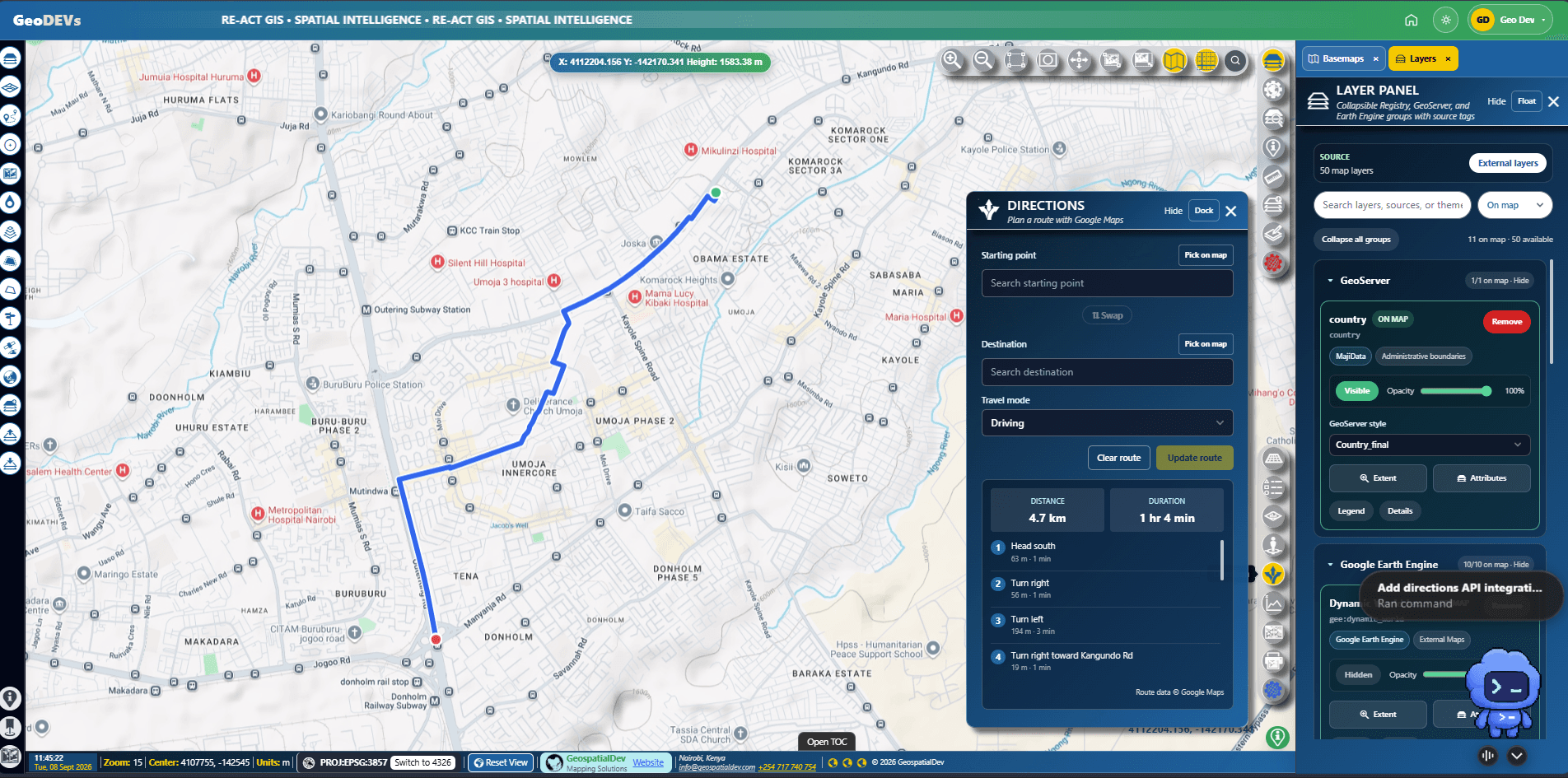Click the green info pin on map
This screenshot has width=1568, height=778.
click(1277, 738)
